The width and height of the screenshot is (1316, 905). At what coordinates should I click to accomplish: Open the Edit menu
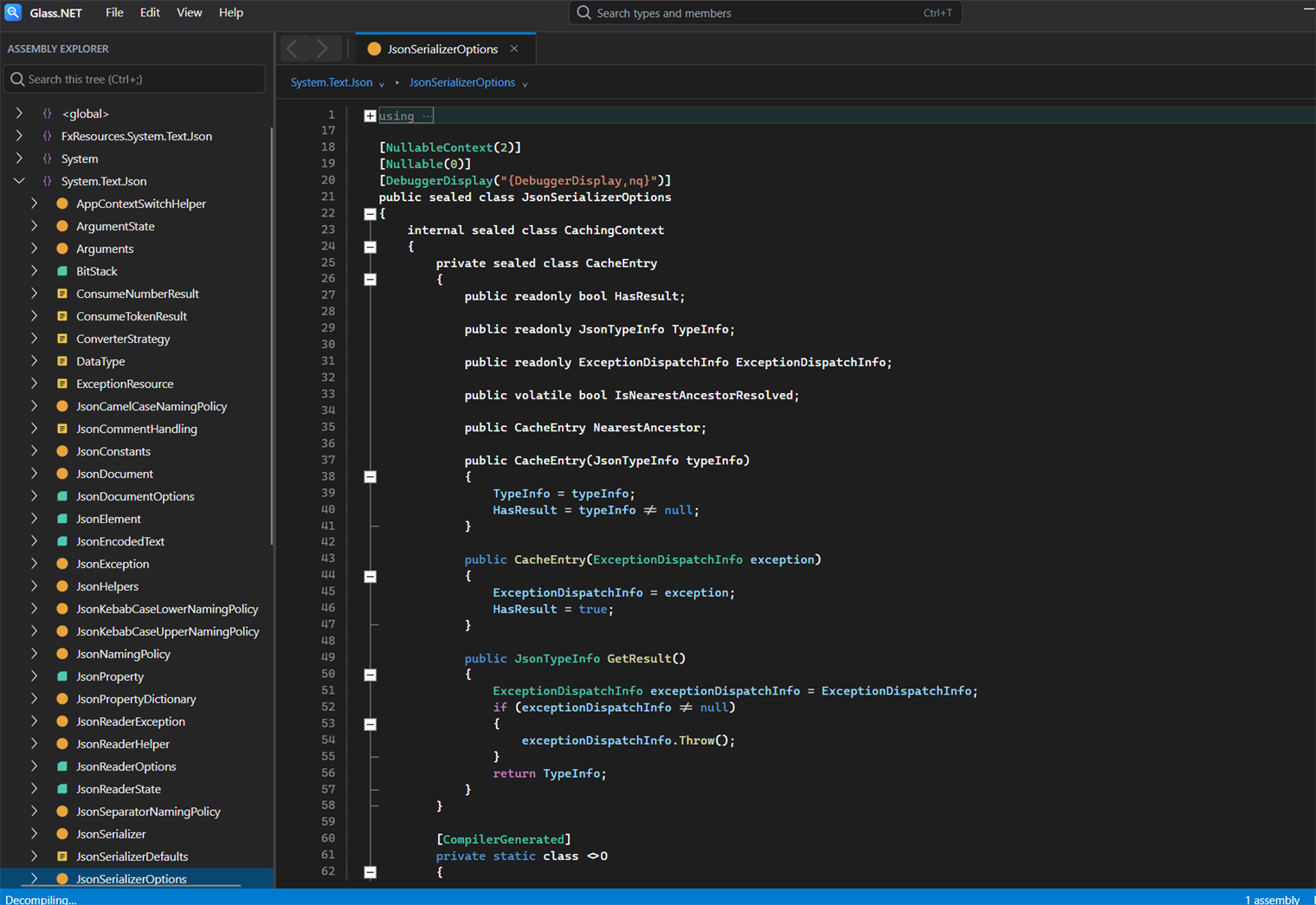pos(150,12)
